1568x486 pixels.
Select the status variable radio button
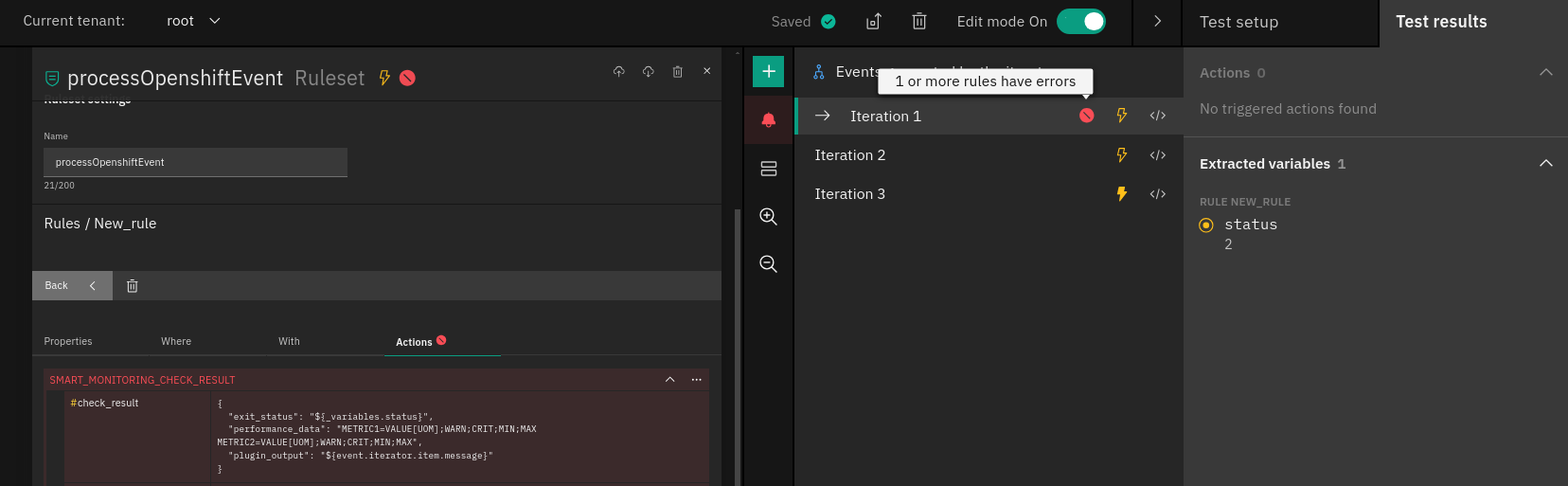(1206, 225)
